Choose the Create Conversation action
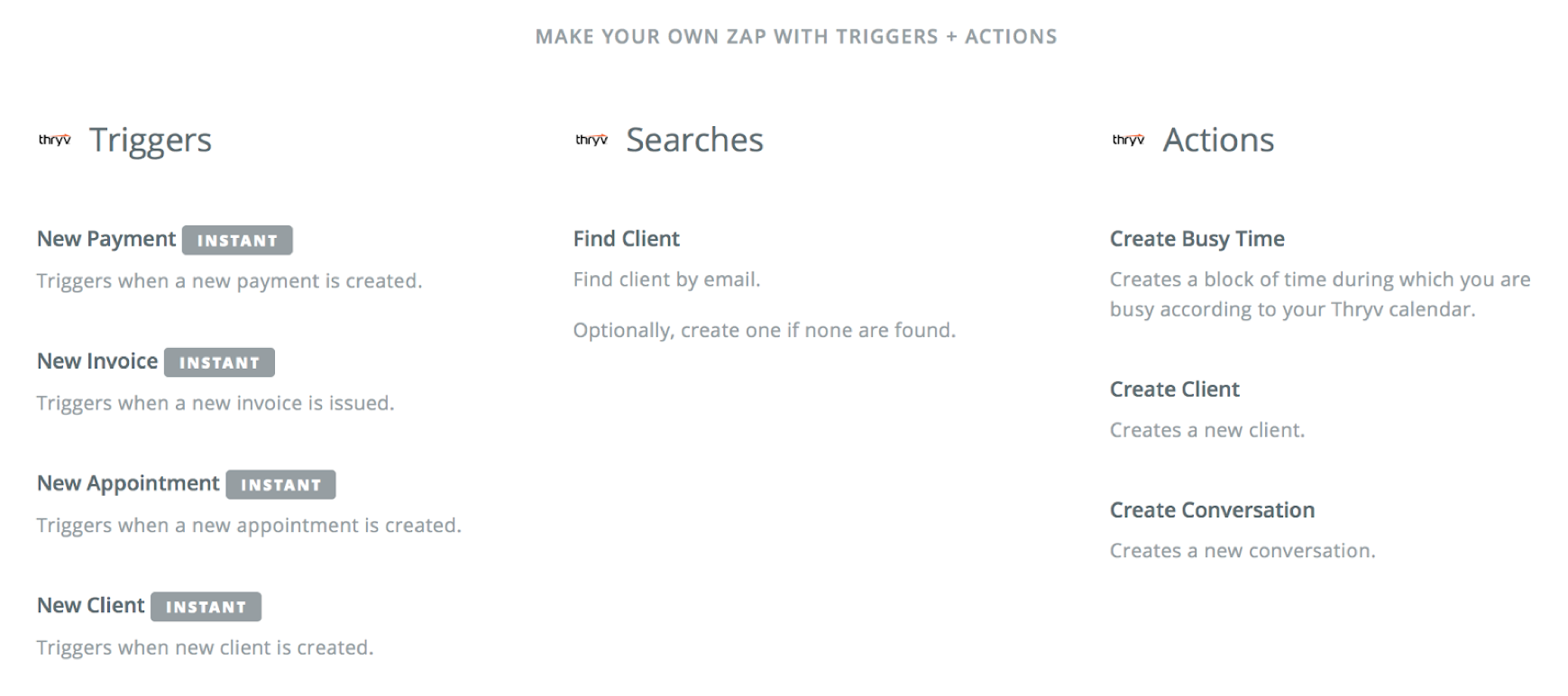The image size is (1568, 696). coord(1212,510)
